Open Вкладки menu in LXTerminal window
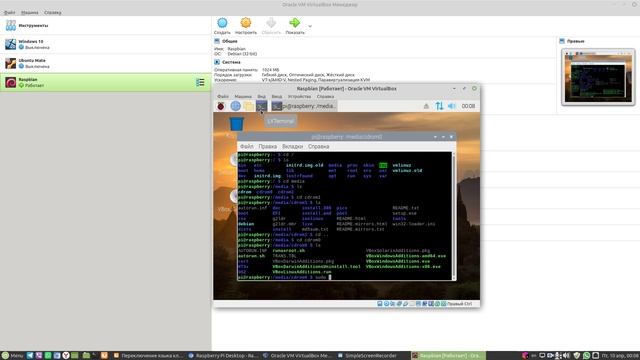 292,146
